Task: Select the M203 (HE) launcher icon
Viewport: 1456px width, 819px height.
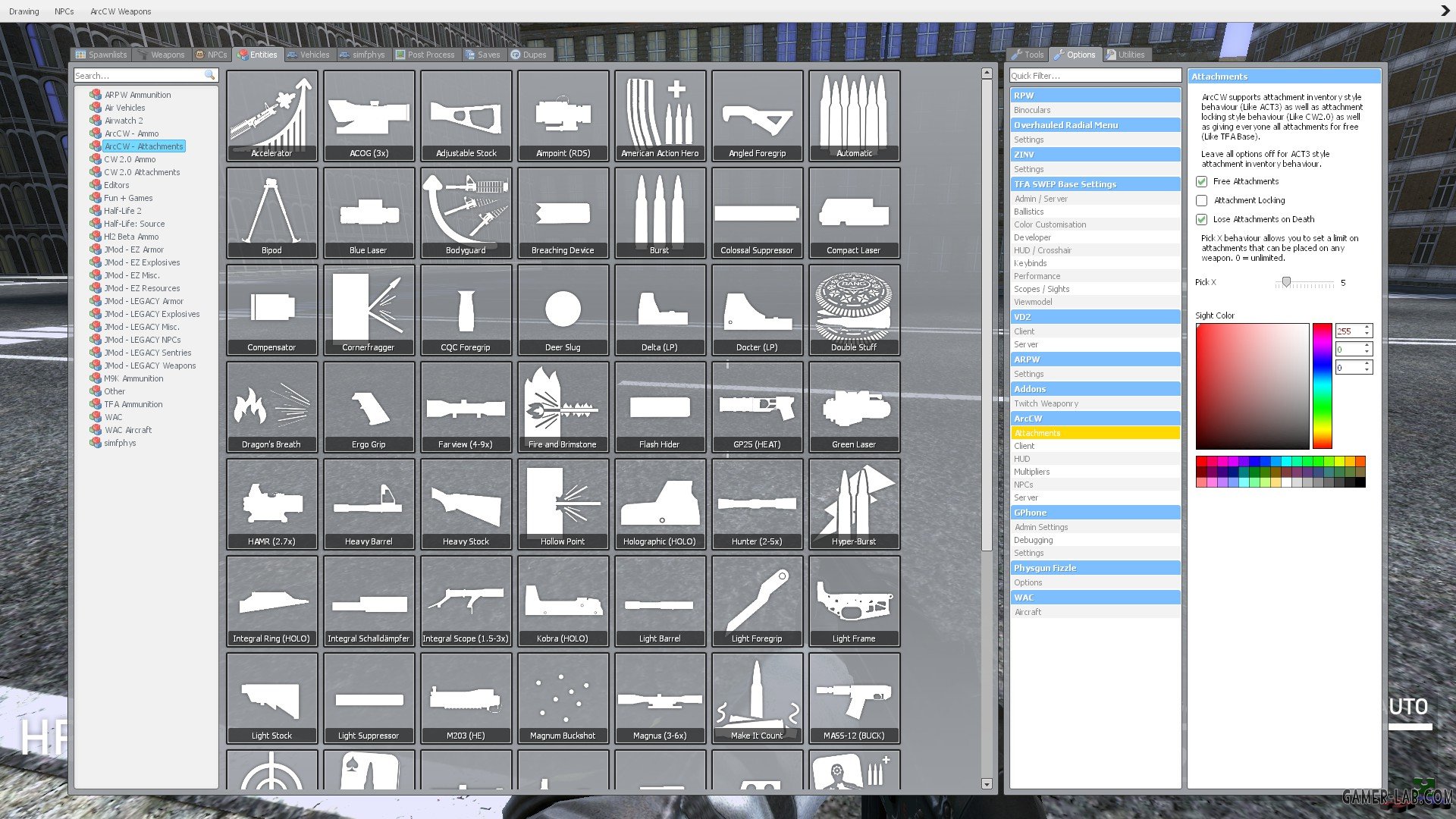Action: click(466, 698)
